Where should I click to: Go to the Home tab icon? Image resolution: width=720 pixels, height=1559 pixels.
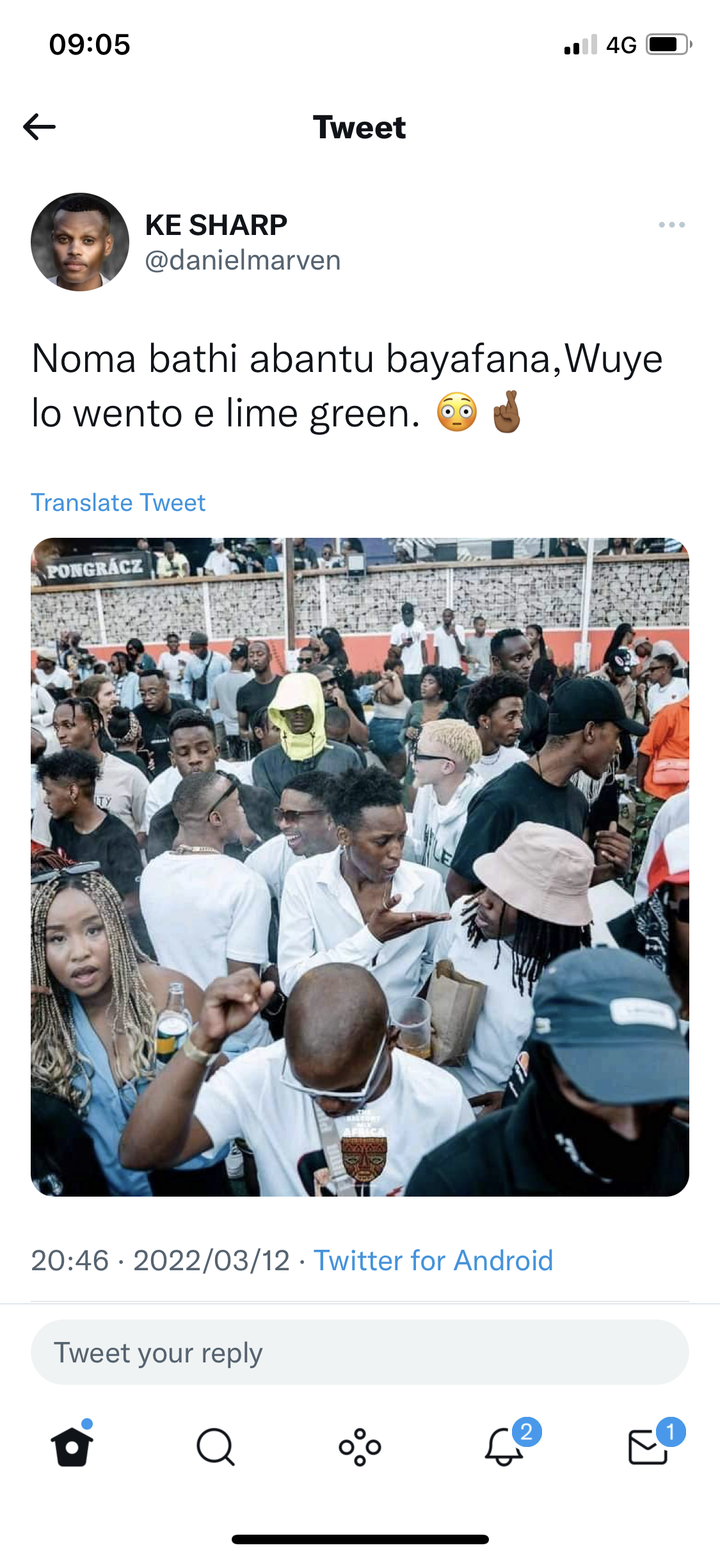[x=72, y=1445]
